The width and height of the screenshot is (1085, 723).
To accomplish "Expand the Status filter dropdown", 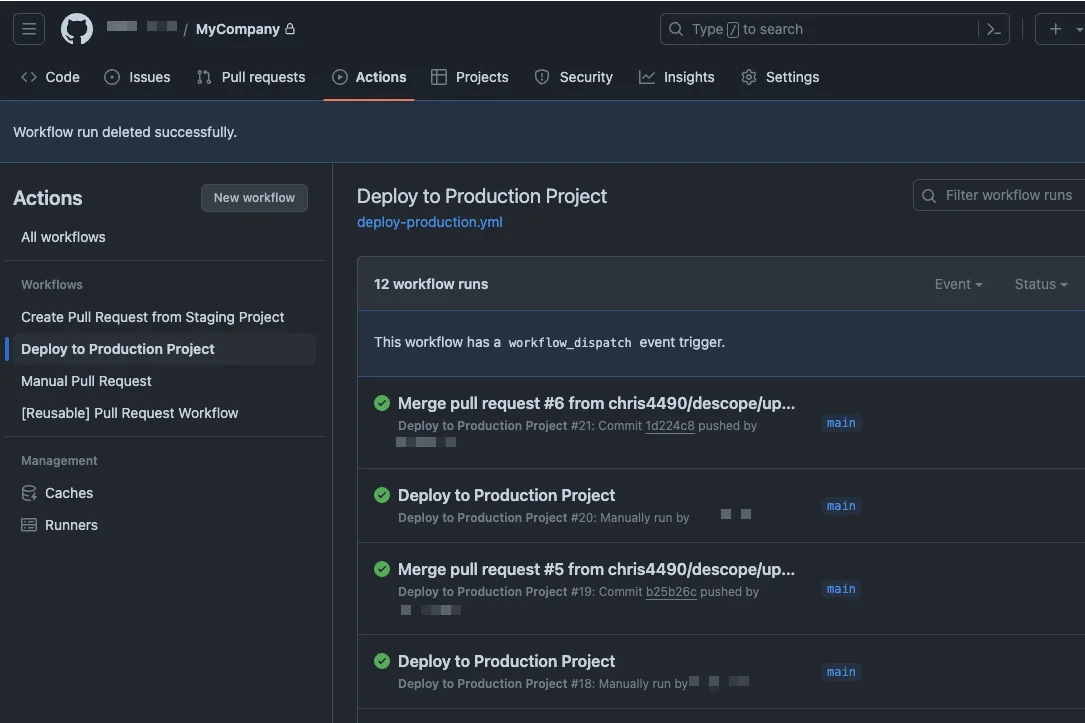I will tap(1041, 284).
